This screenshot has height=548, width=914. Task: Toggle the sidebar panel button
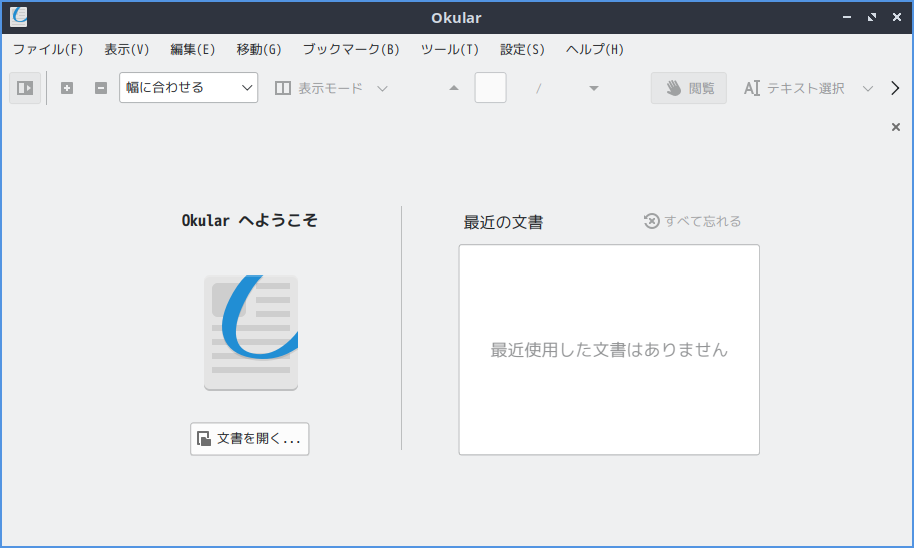[x=25, y=88]
